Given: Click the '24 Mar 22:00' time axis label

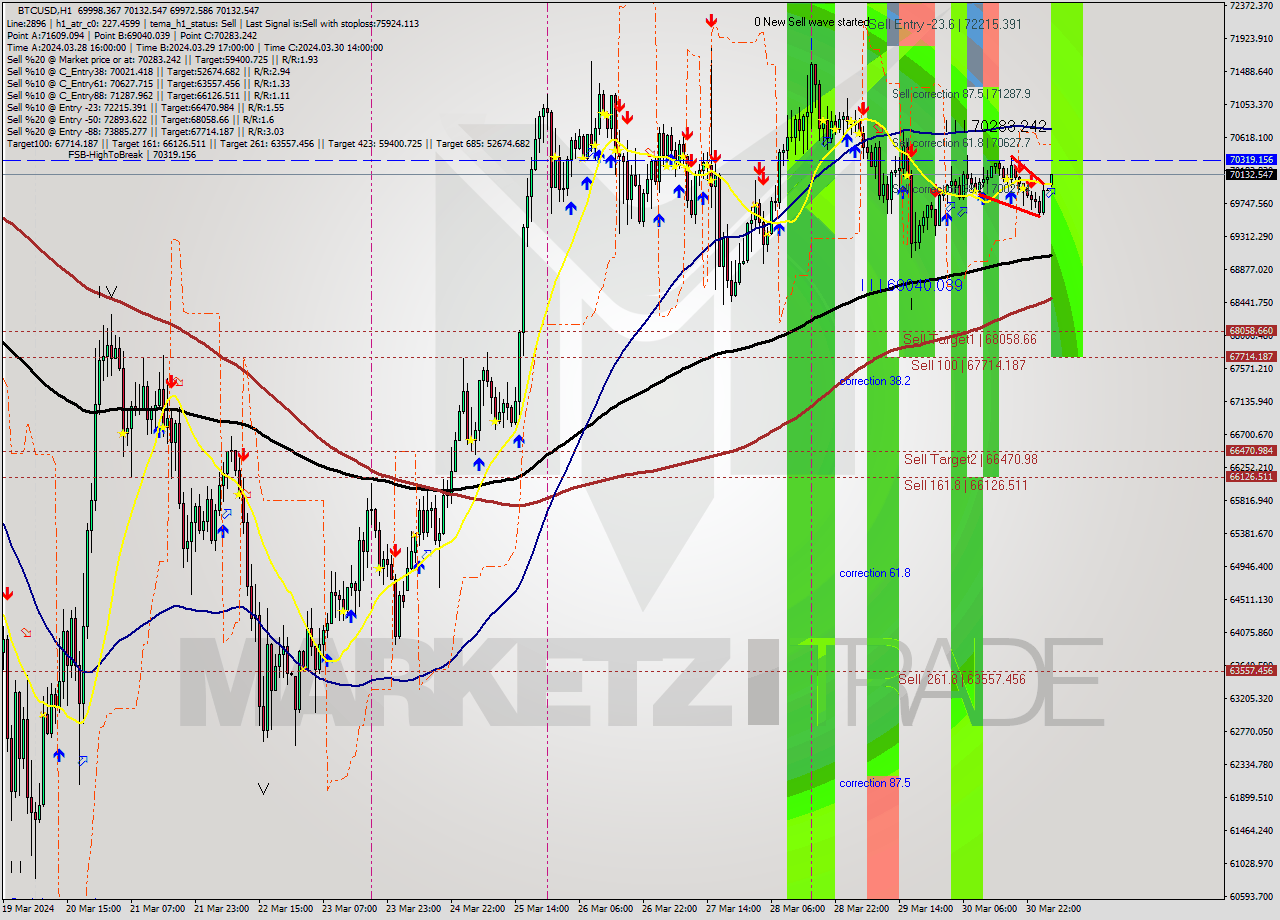Looking at the screenshot, I should pos(477,909).
